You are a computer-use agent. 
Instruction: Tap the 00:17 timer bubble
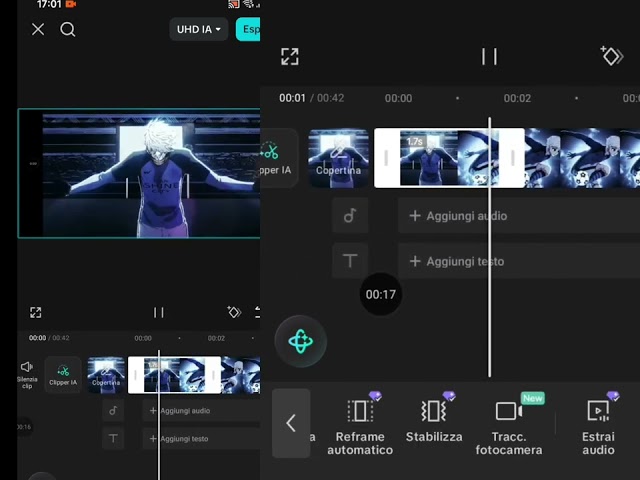point(381,294)
